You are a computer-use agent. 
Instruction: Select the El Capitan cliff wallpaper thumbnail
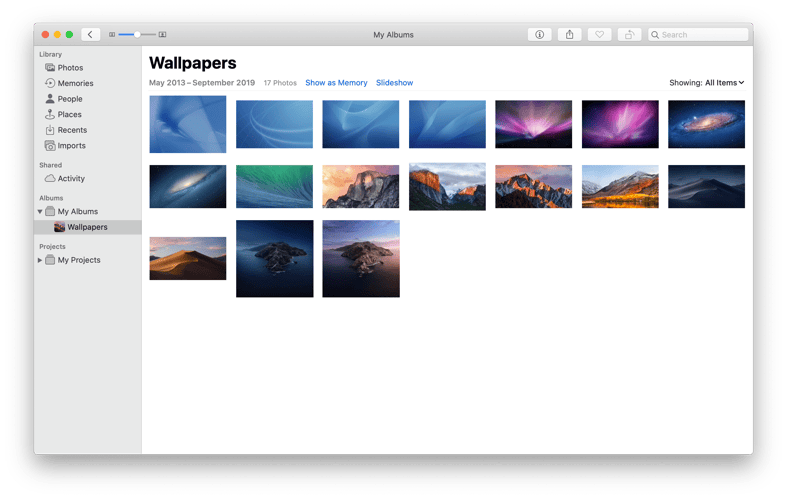pos(447,186)
